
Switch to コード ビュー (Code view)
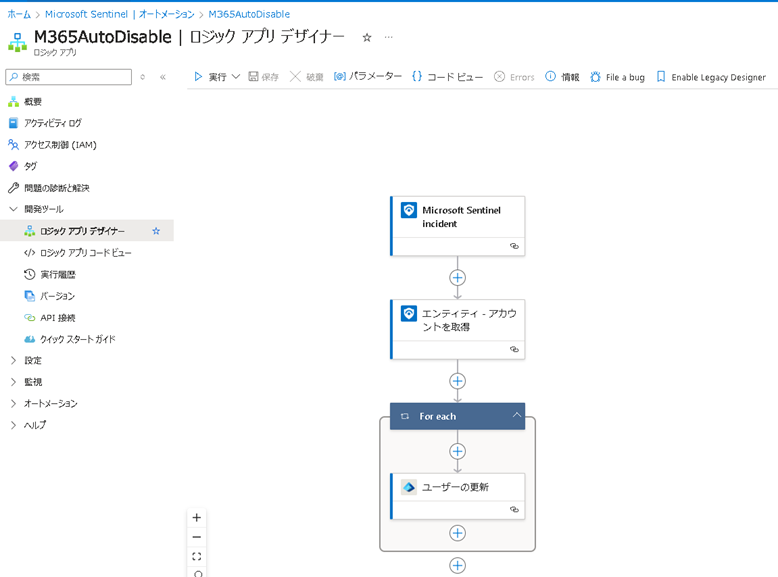pos(447,77)
